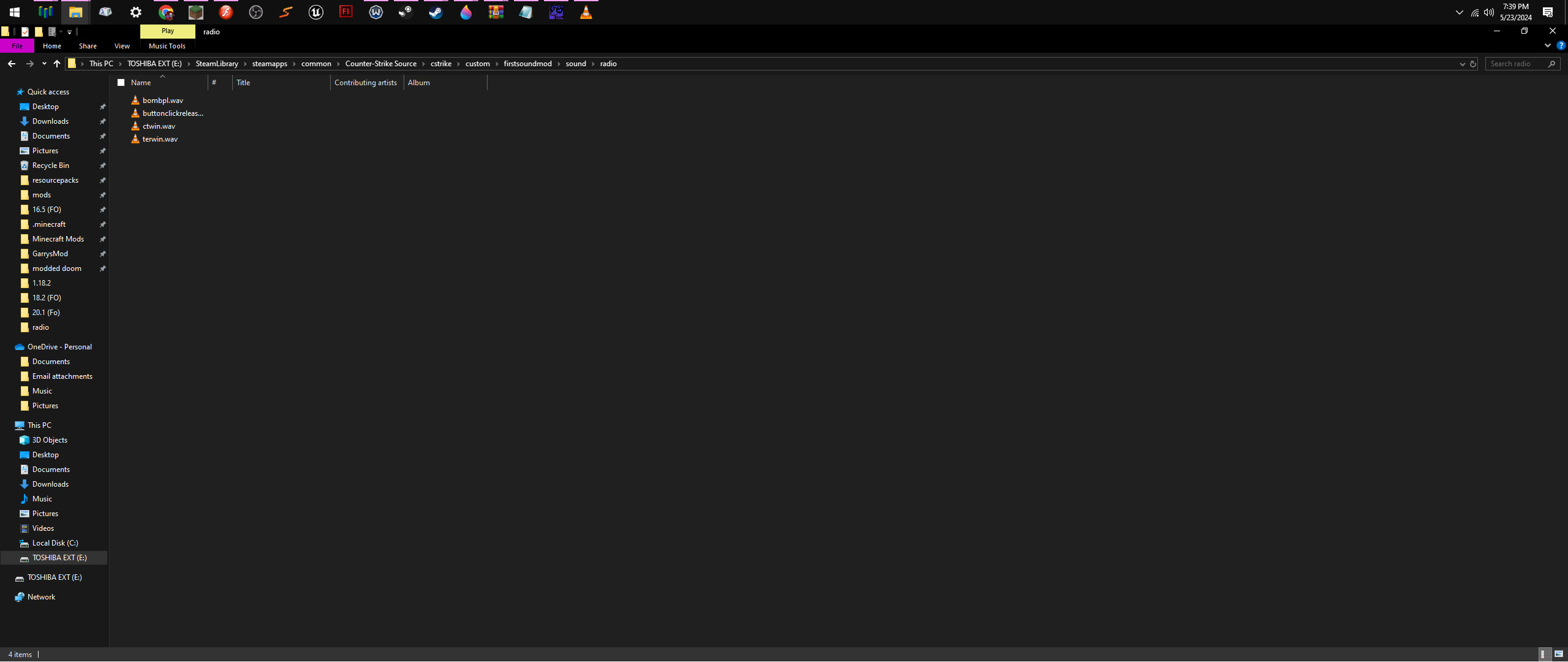Select the ctwin.wav file
Screen dimensions: 1568x662
159,126
